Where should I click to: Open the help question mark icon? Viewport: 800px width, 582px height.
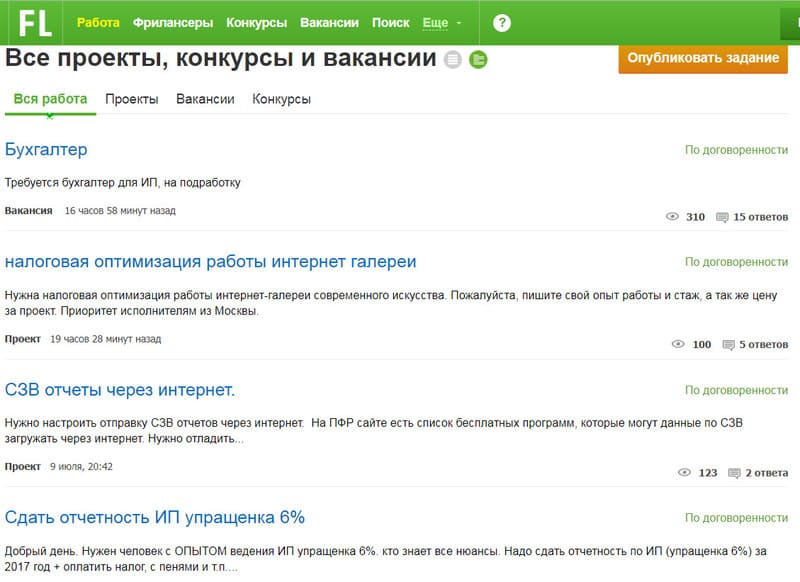(x=502, y=23)
